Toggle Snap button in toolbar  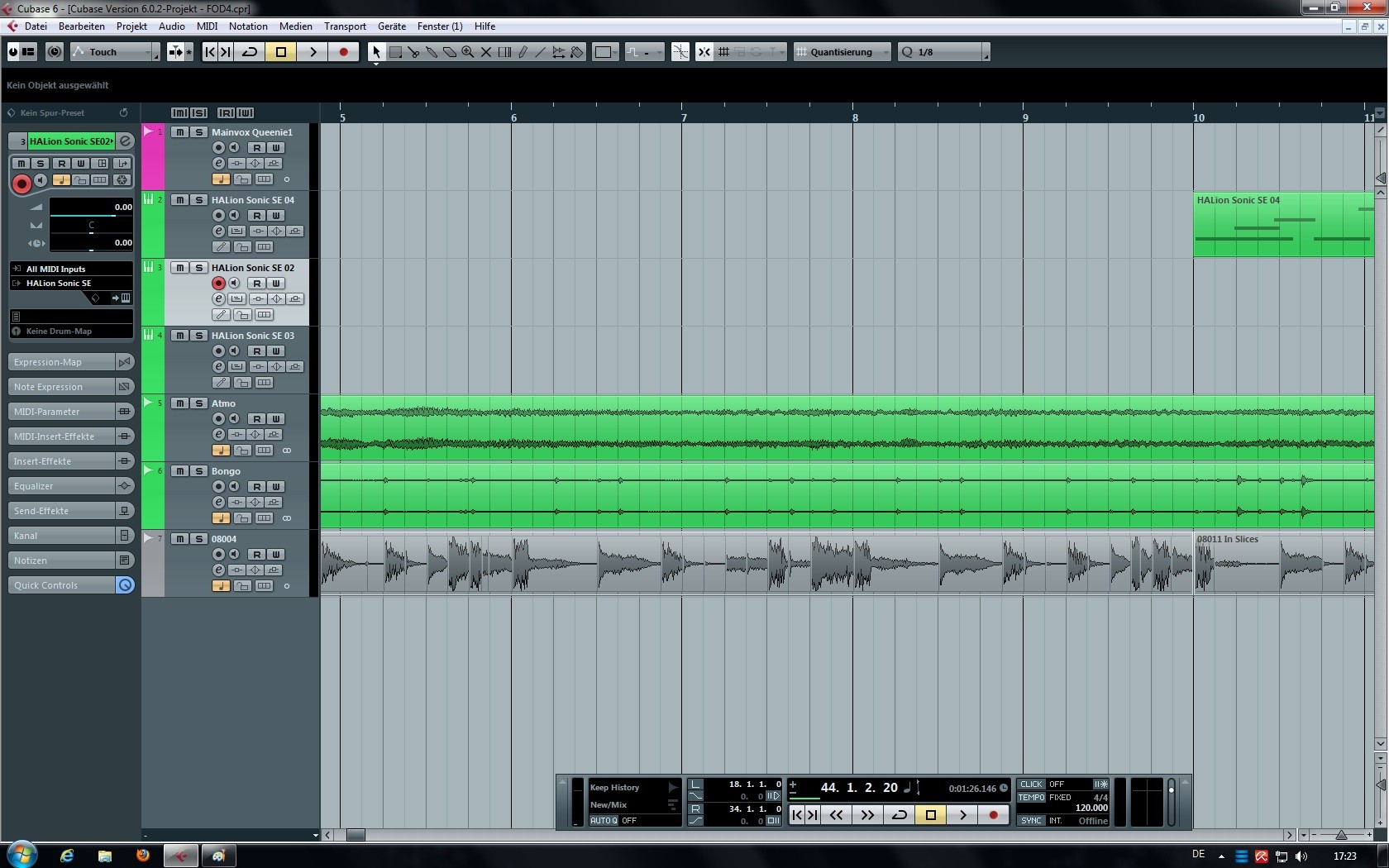[704, 52]
